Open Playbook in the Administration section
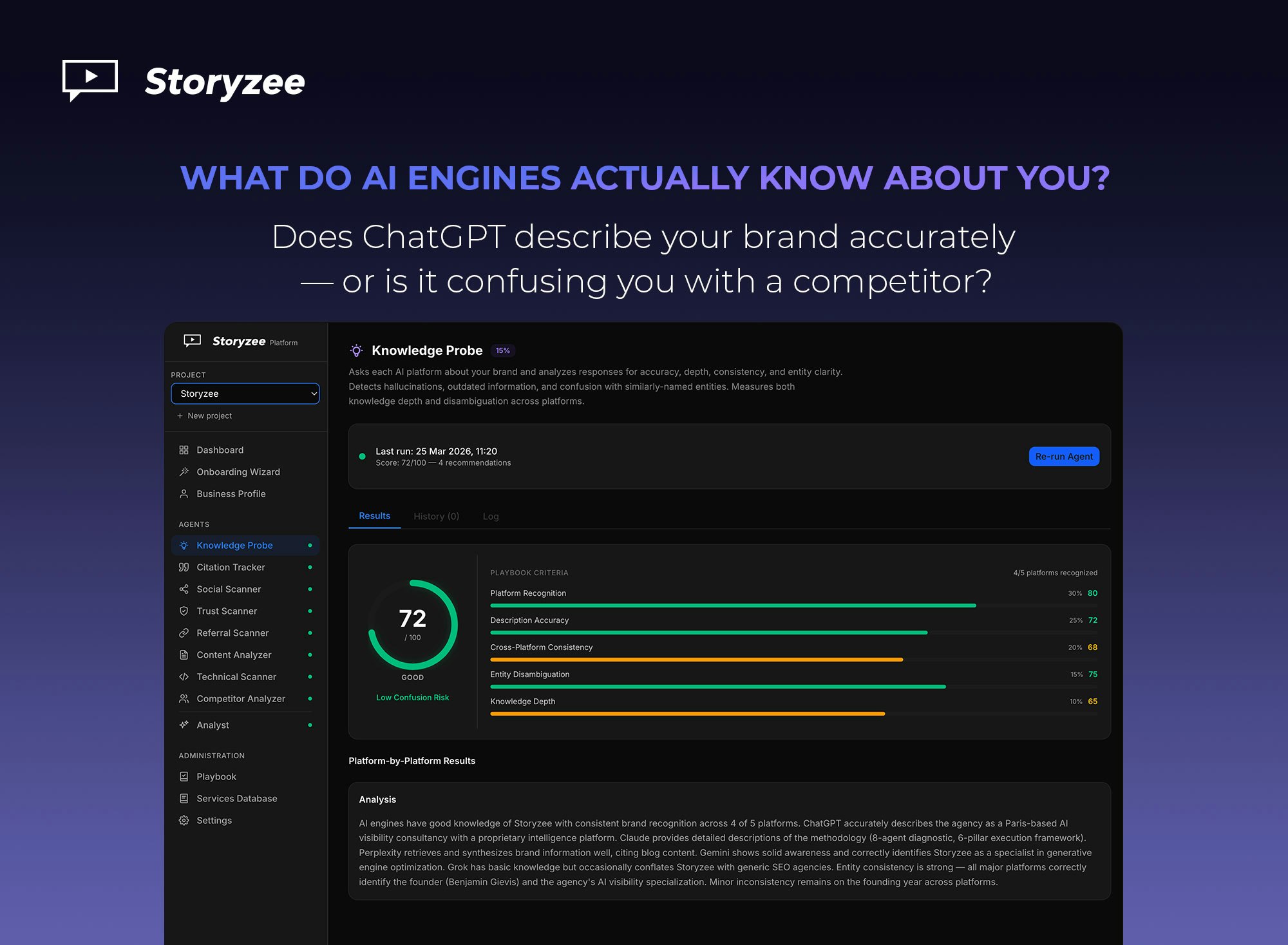The width and height of the screenshot is (1288, 945). pyautogui.click(x=216, y=776)
